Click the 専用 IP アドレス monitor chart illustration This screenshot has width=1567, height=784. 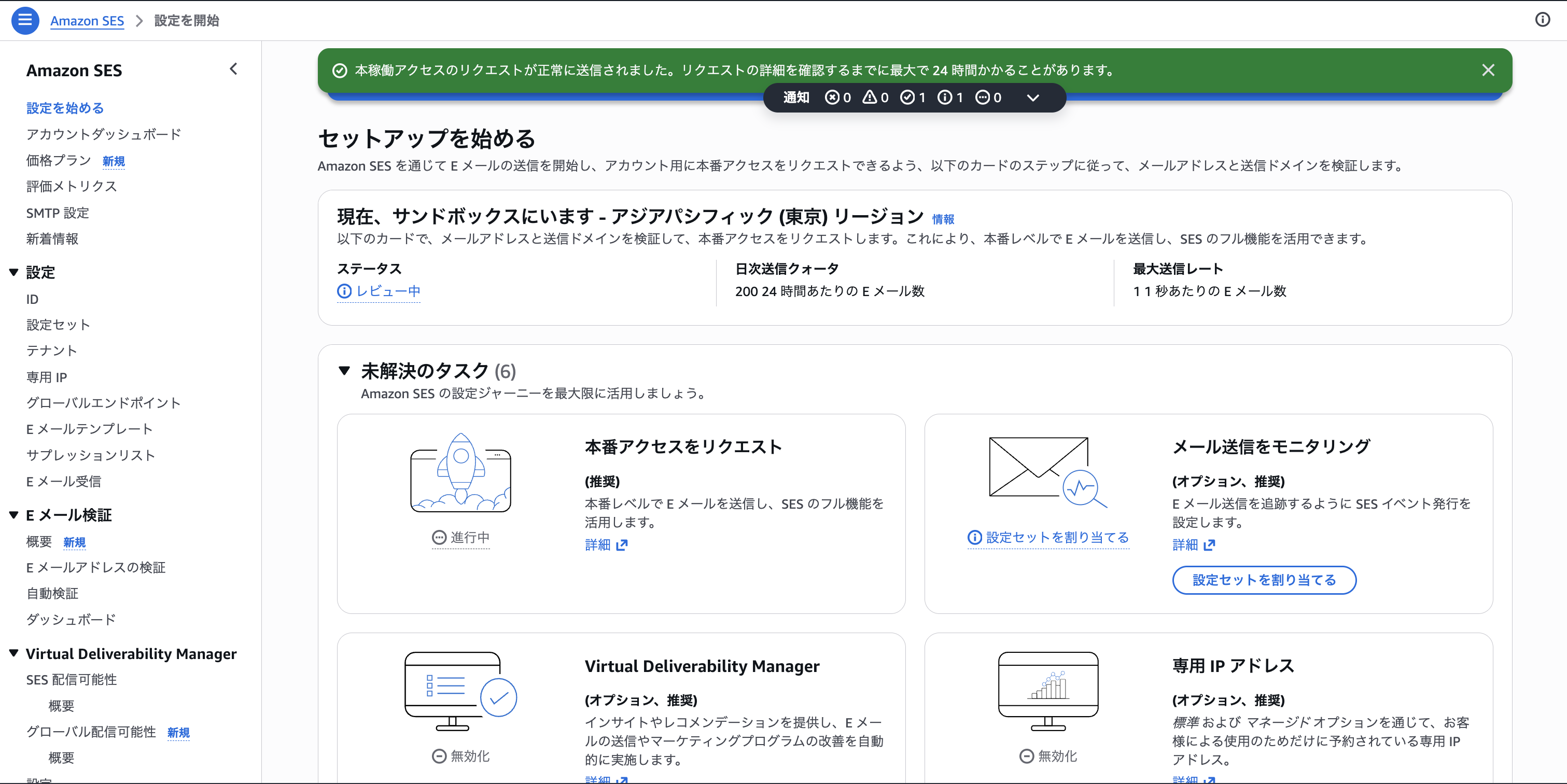[1048, 692]
